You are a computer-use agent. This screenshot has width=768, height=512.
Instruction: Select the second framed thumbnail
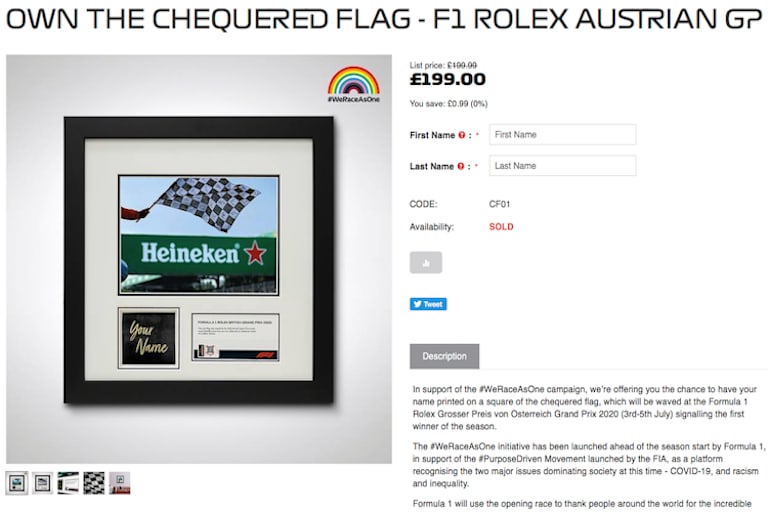(x=43, y=484)
